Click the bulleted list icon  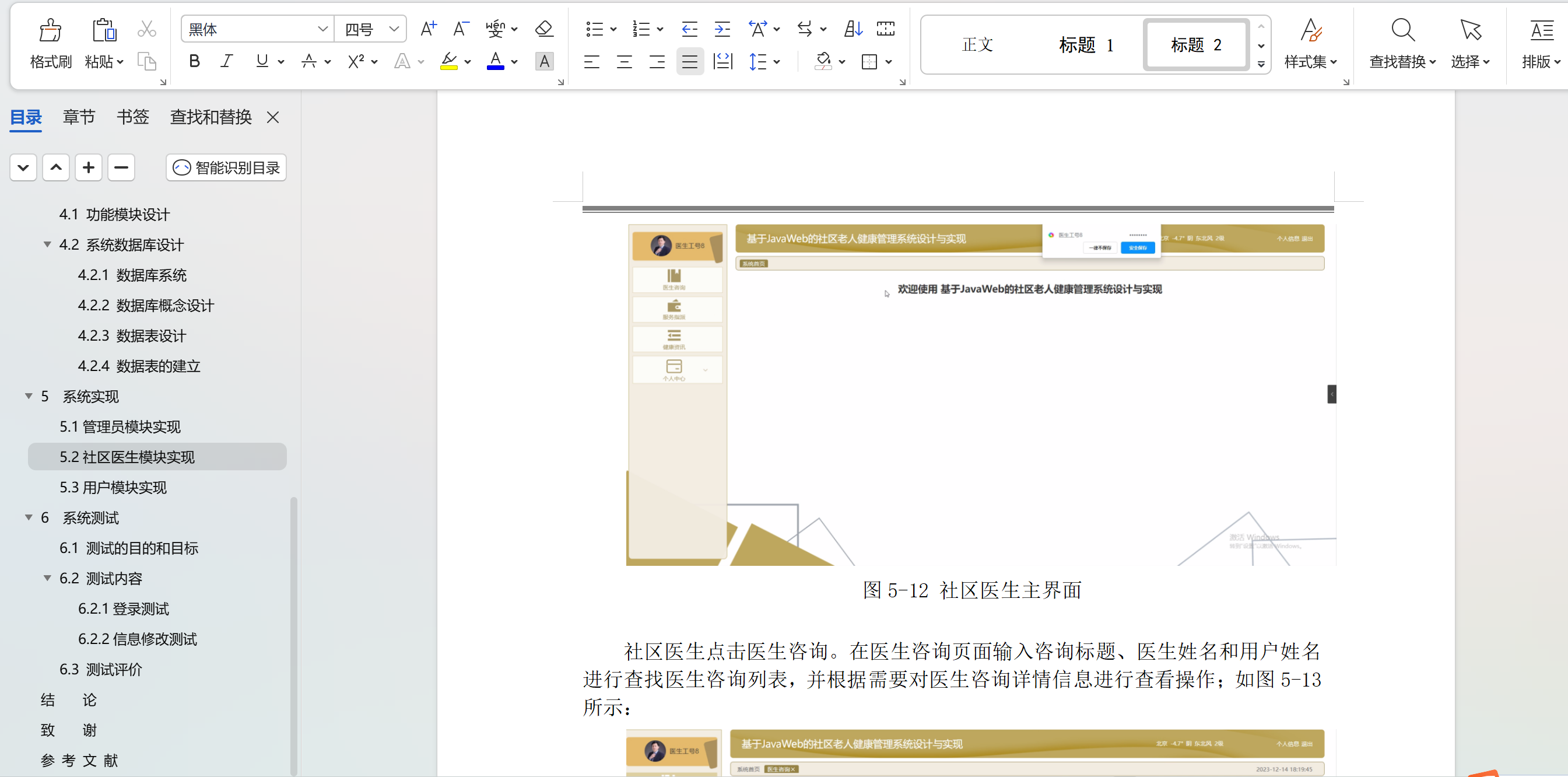(594, 29)
